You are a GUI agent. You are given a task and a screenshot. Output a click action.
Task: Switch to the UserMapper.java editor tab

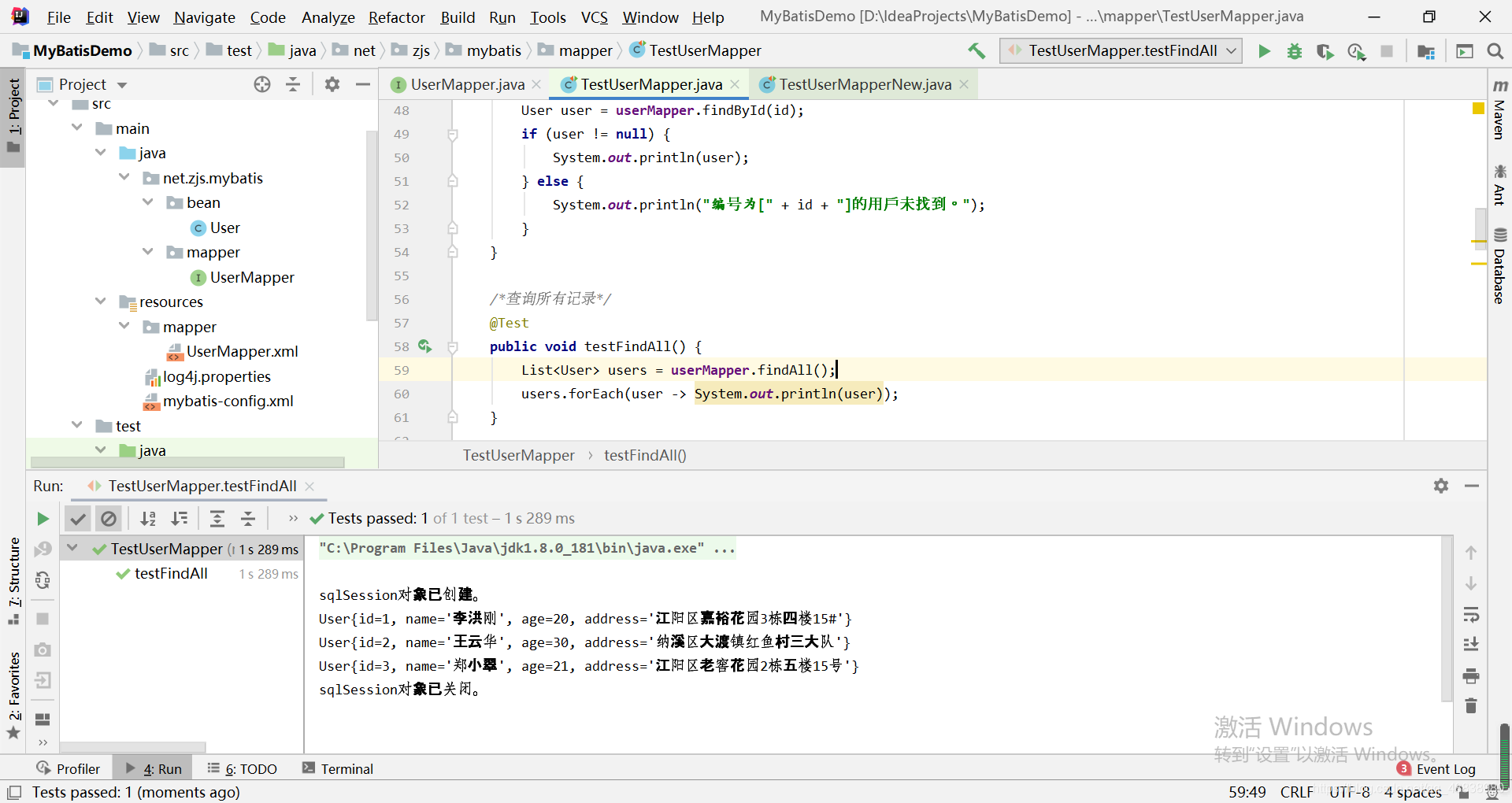467,84
